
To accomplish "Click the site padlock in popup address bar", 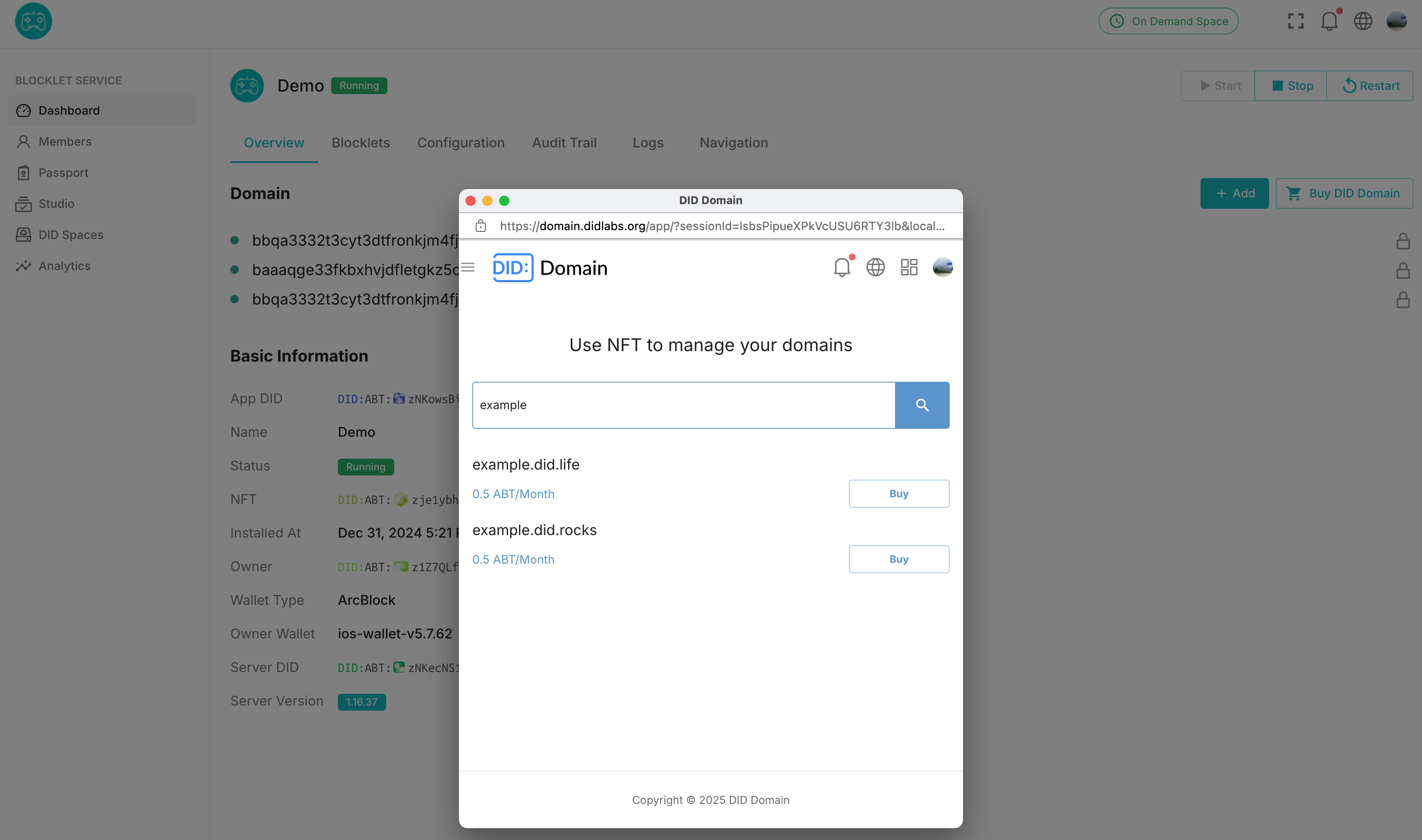I will pyautogui.click(x=481, y=226).
